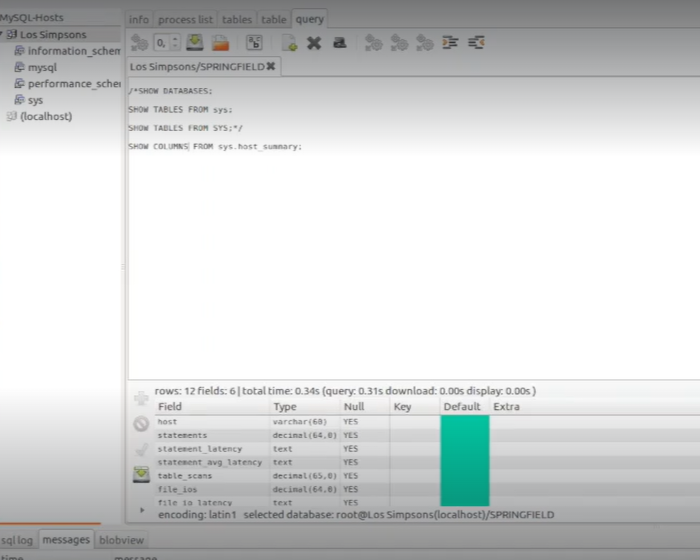Click the delete record prohibited-circle icon
The width and height of the screenshot is (700, 560).
pos(141,424)
